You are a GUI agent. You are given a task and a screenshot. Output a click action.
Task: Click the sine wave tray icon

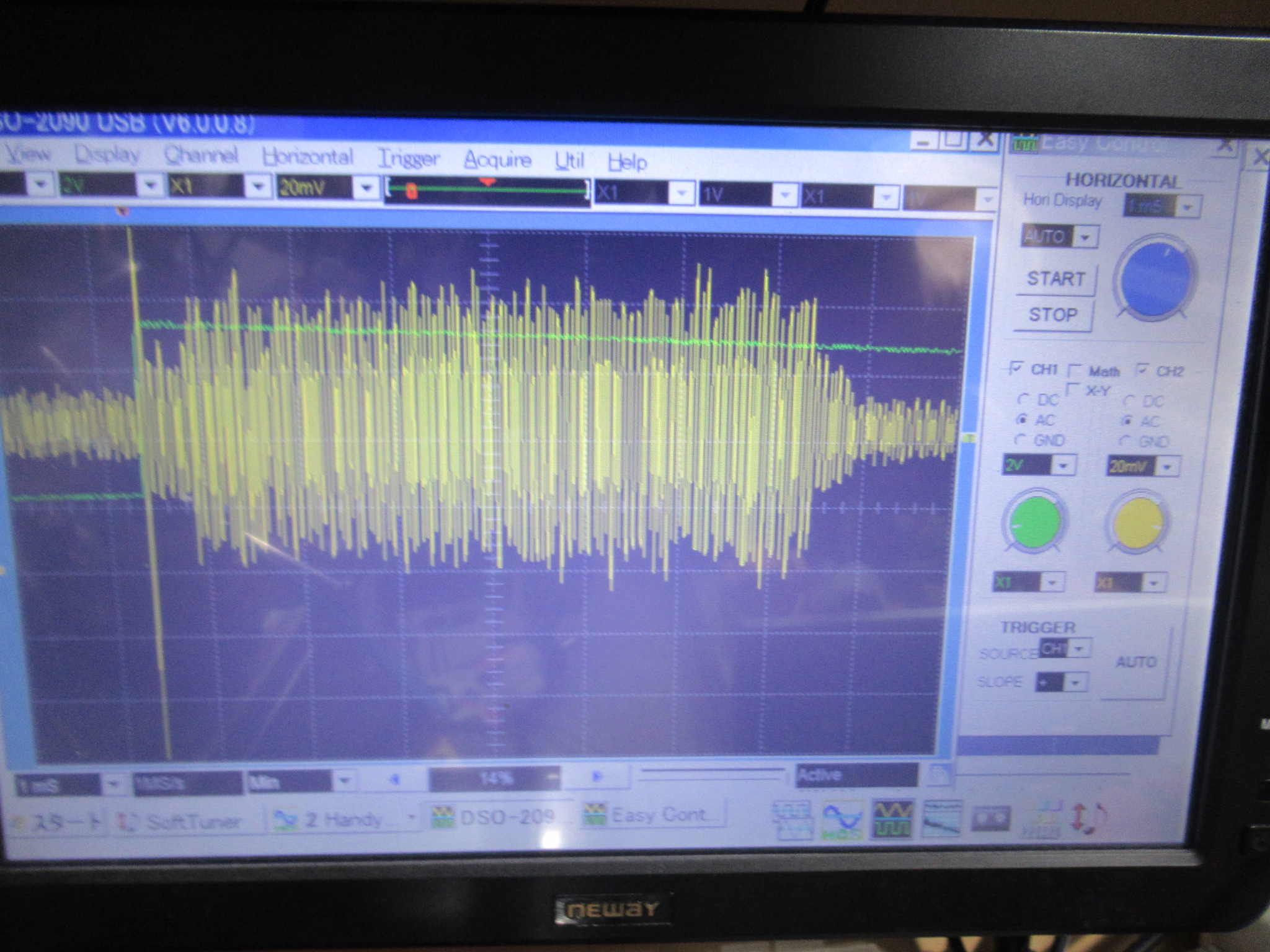click(843, 819)
